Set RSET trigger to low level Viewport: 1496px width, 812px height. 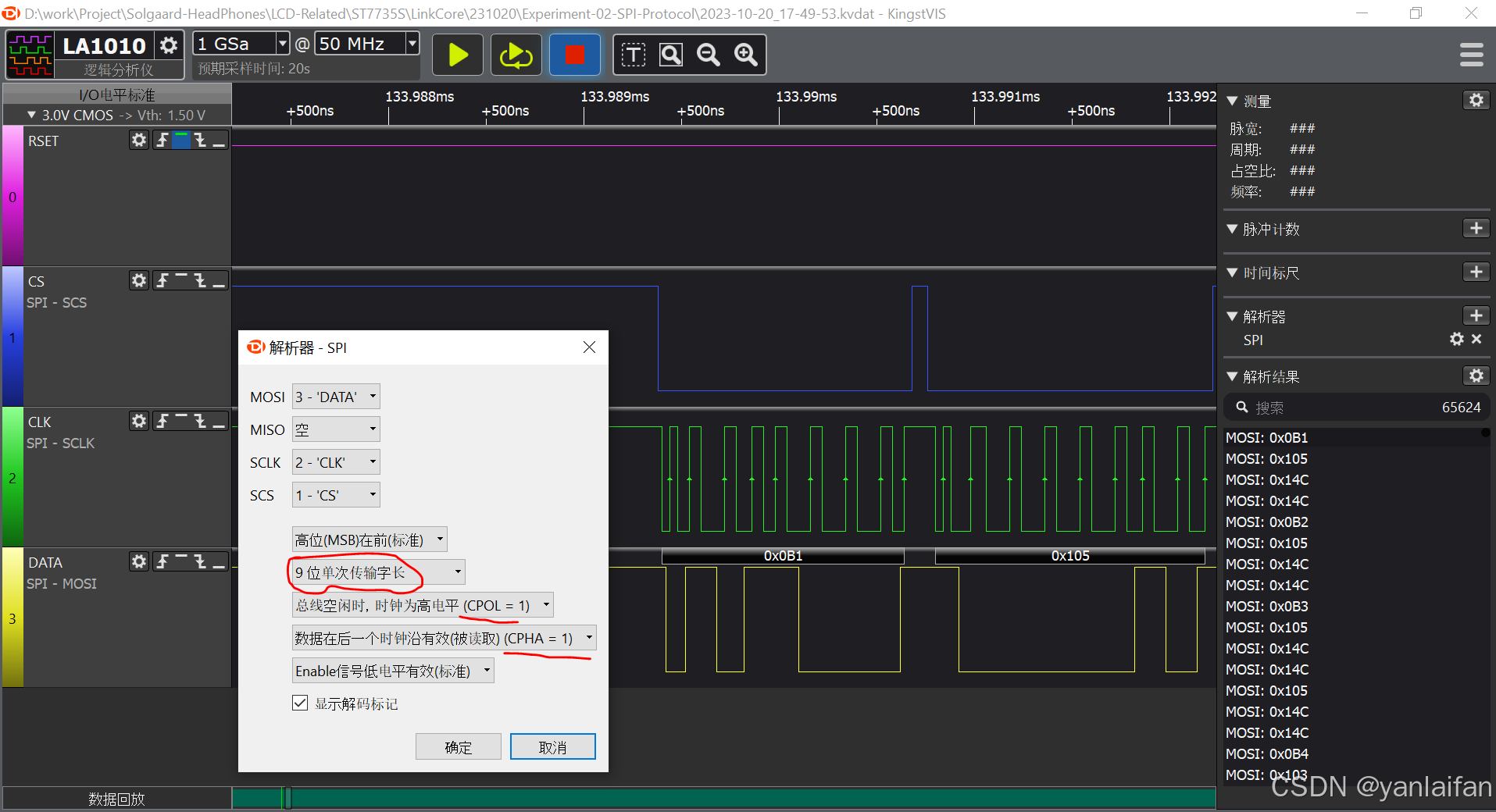coord(219,140)
